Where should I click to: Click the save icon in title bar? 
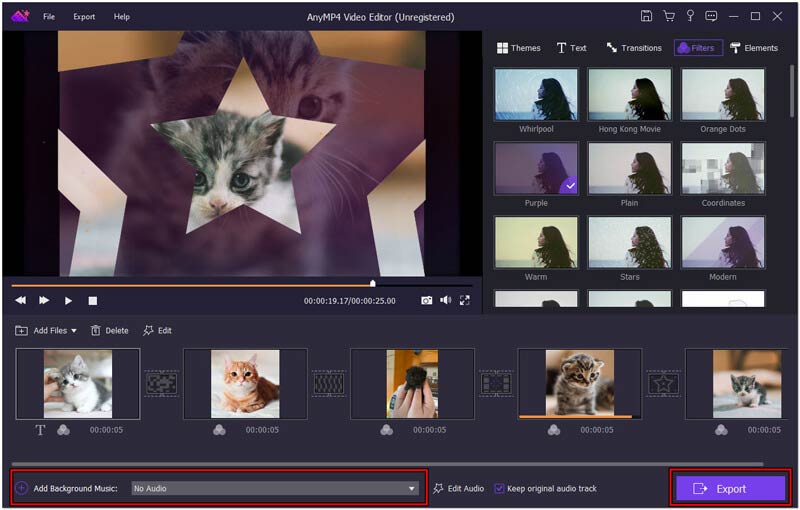point(646,16)
